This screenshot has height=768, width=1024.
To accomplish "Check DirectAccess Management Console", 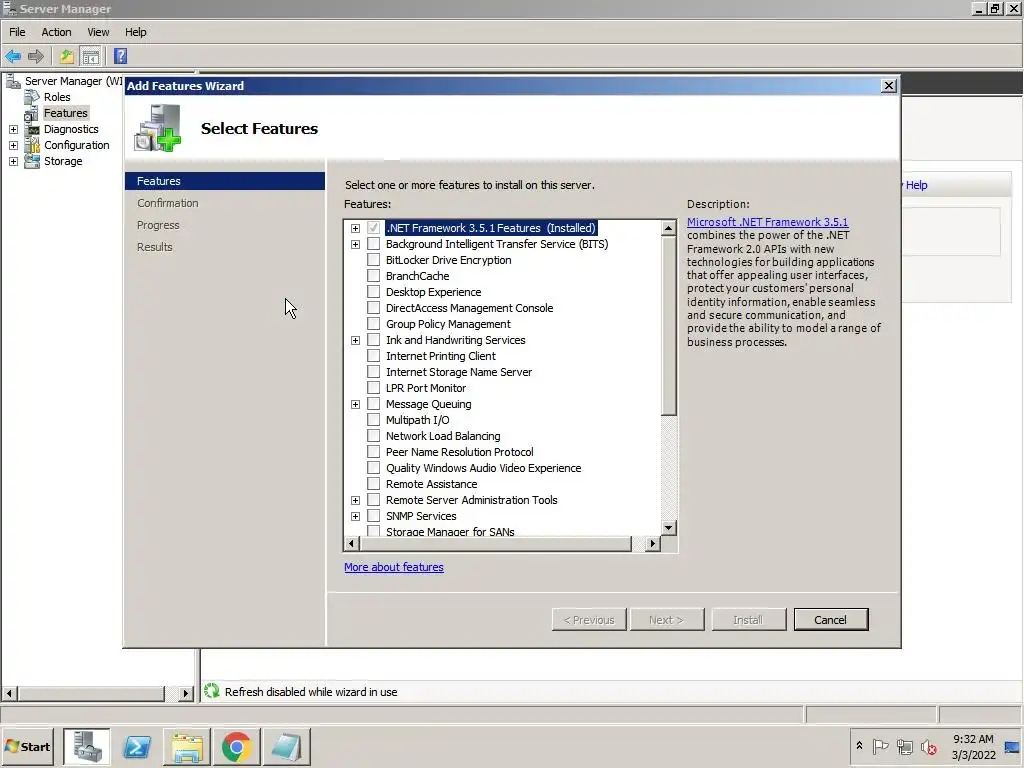I will tap(373, 308).
